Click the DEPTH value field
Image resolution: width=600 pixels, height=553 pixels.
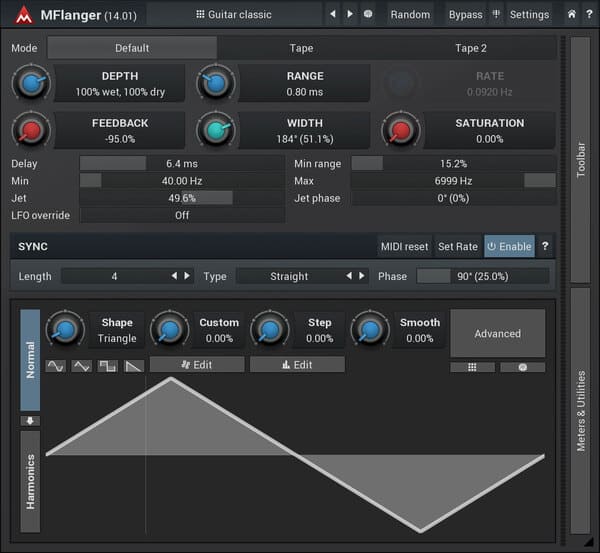pos(120,83)
